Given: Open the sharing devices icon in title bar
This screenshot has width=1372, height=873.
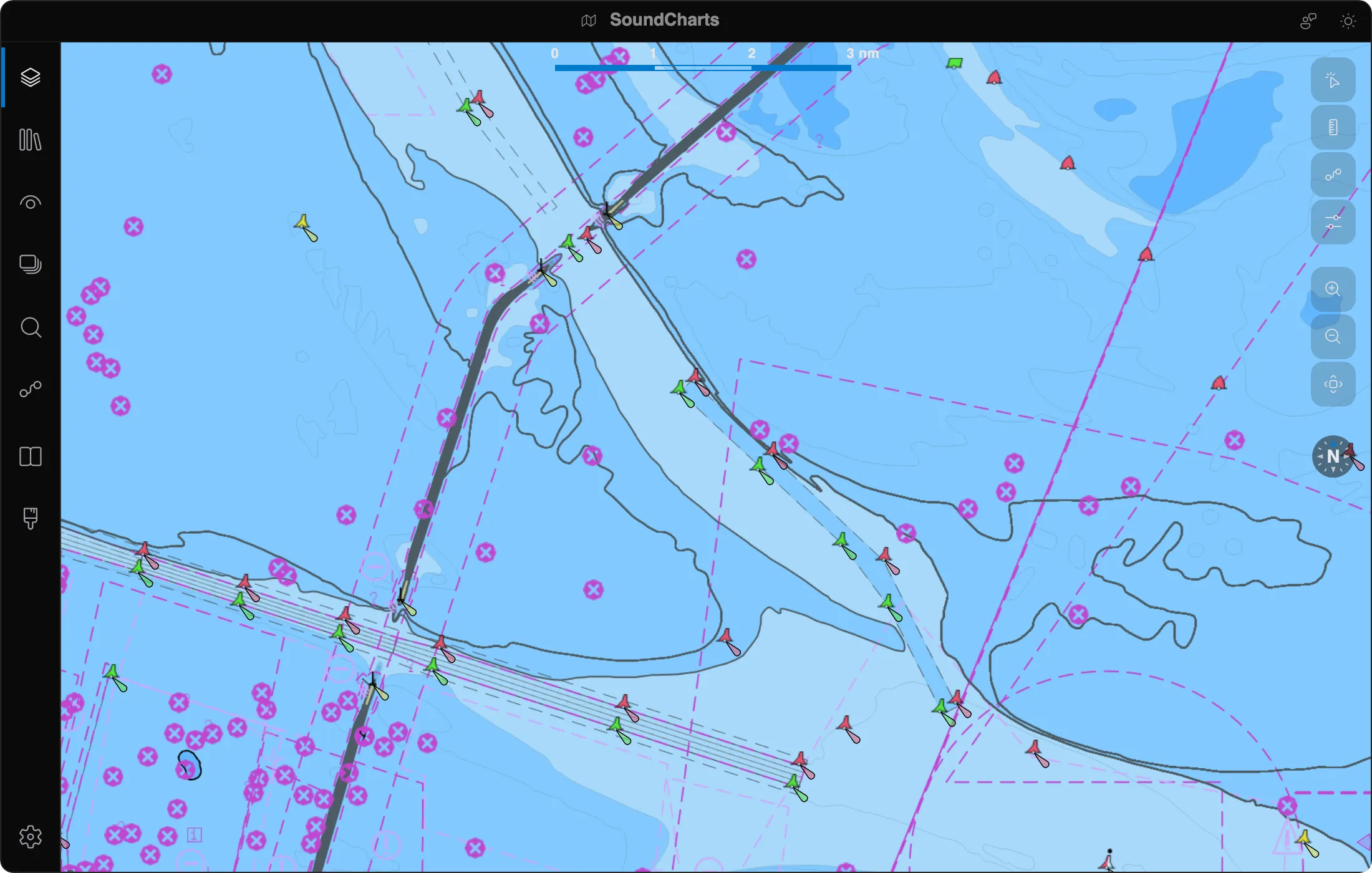Looking at the screenshot, I should click(x=1308, y=21).
